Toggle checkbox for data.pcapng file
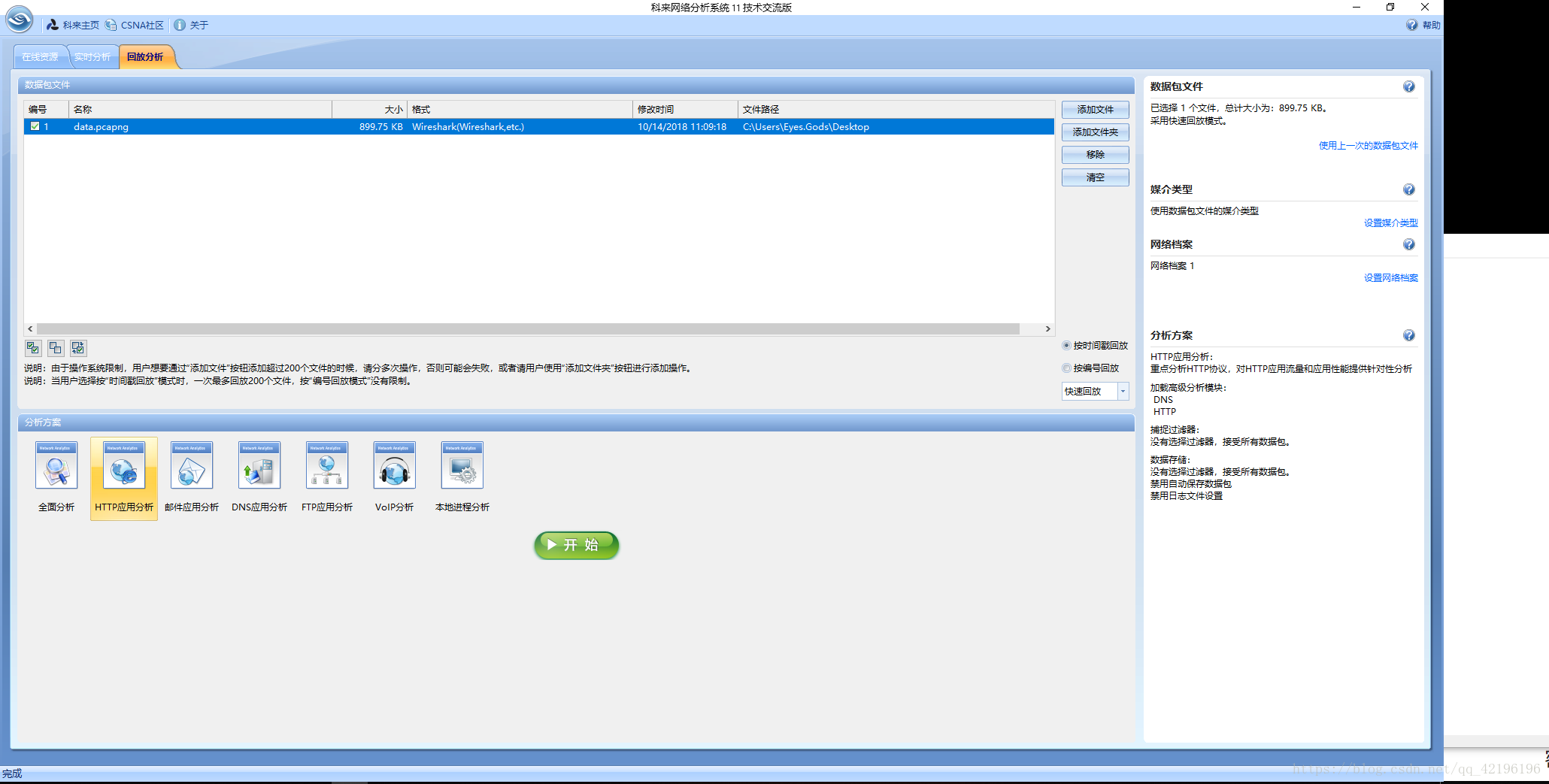Viewport: 1549px width, 784px height. point(35,126)
